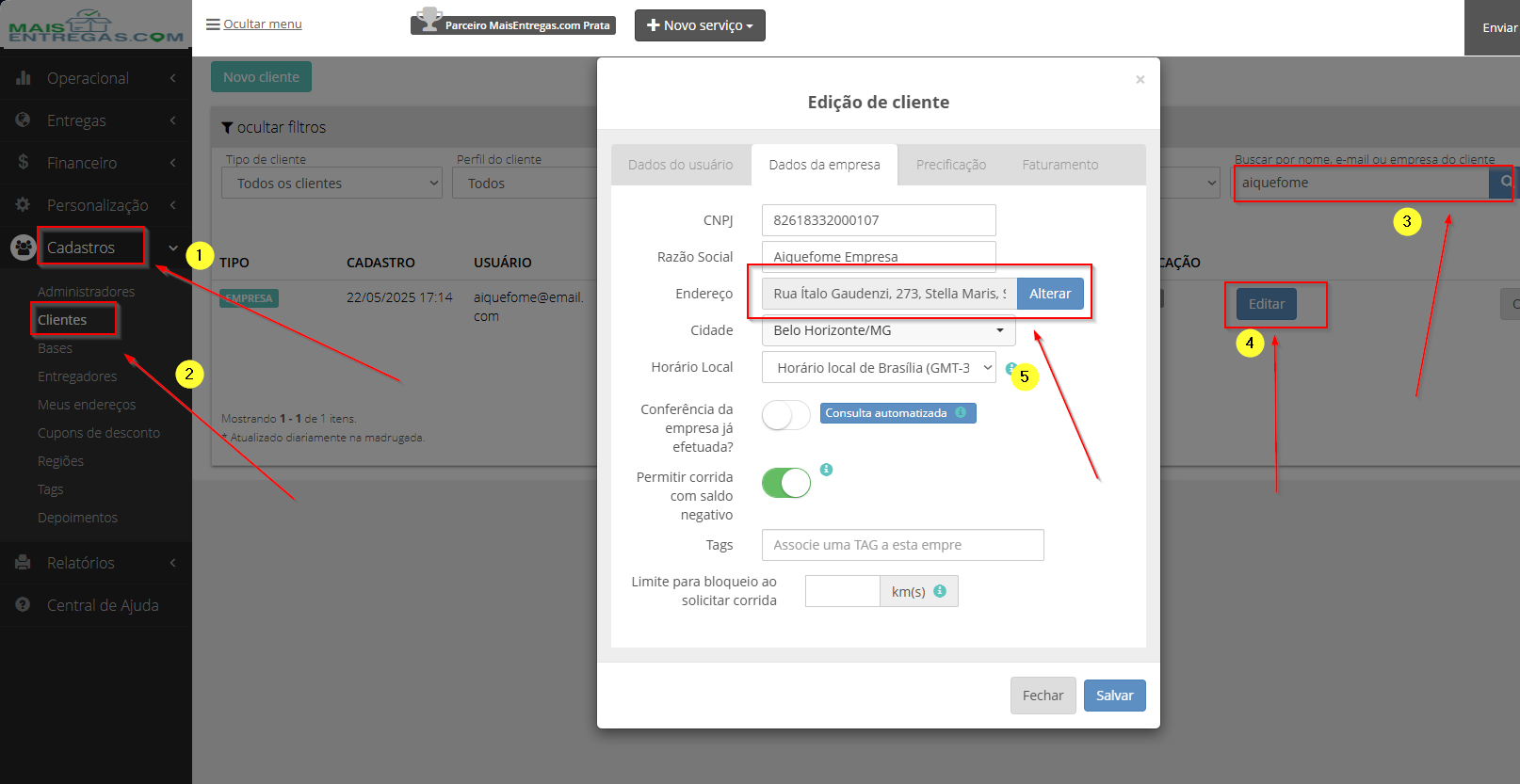
Task: Open the Tipo de cliente dropdown
Action: (331, 183)
